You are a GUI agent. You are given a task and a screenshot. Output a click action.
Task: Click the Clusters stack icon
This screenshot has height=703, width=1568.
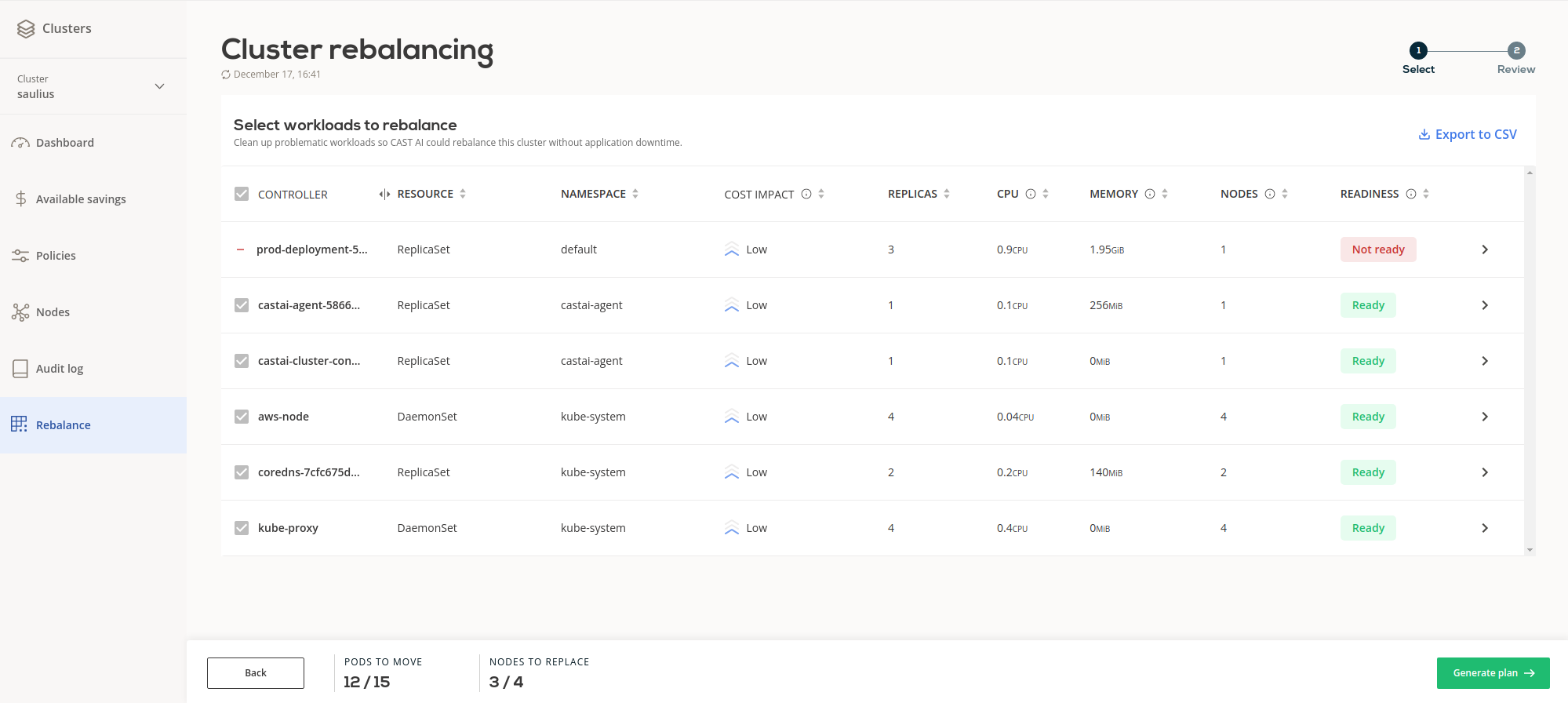click(26, 29)
